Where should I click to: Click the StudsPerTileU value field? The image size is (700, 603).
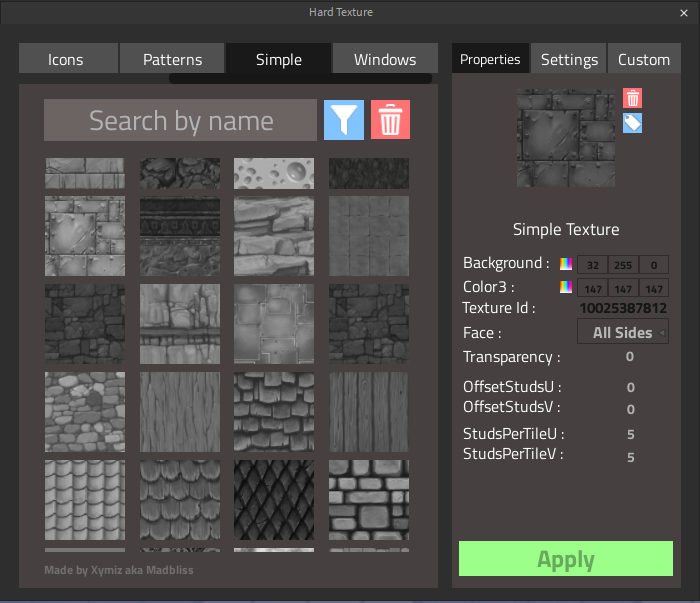[x=630, y=434]
